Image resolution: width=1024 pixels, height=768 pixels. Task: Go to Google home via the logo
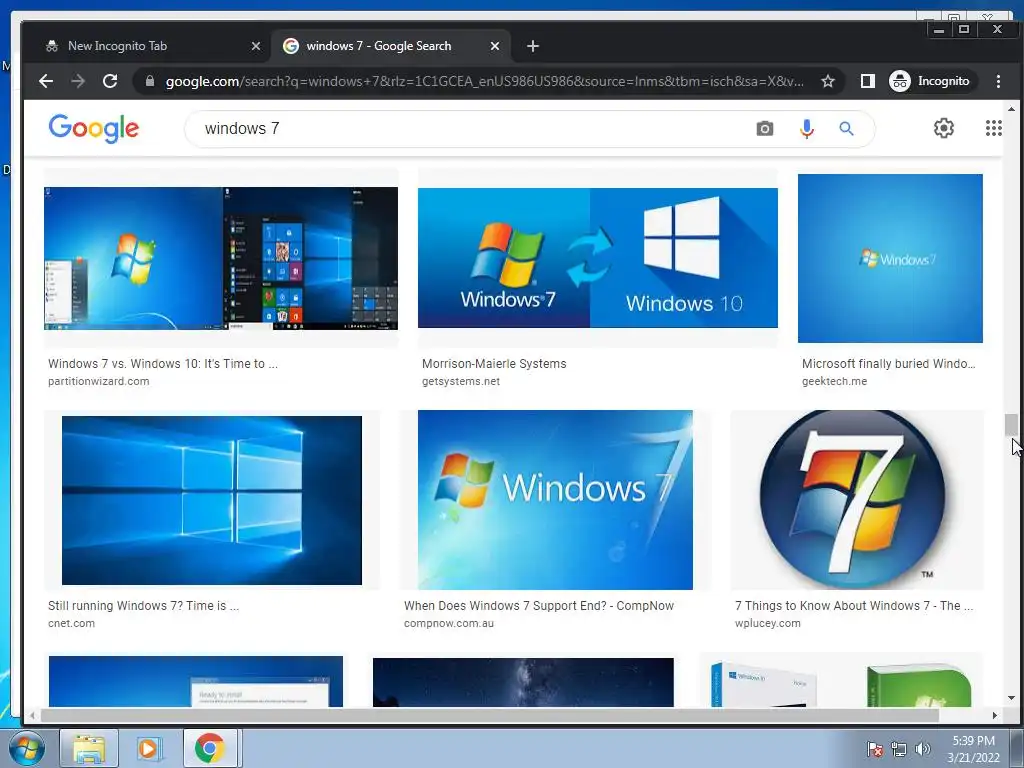click(x=93, y=128)
